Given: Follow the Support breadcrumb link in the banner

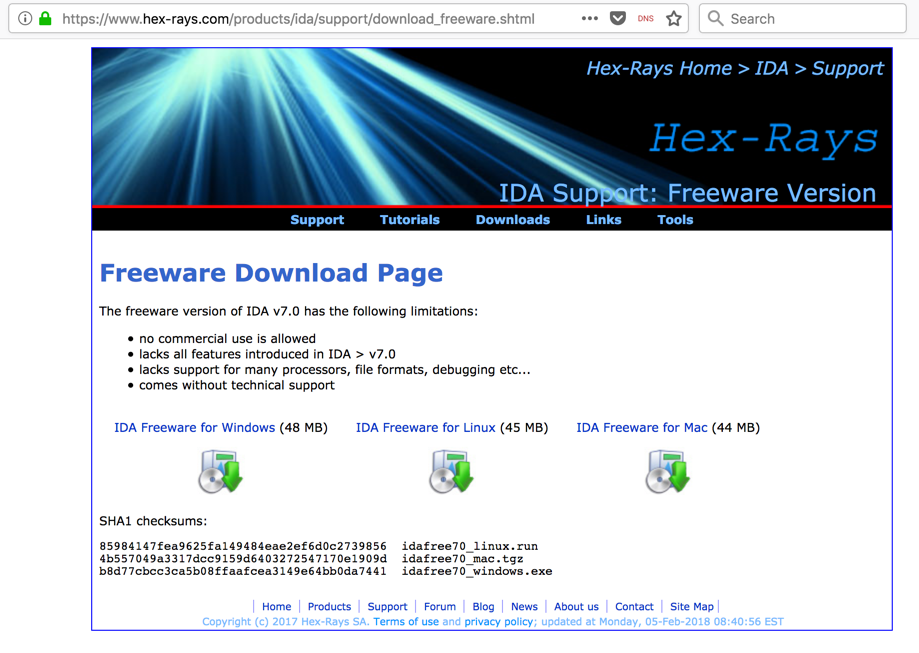Looking at the screenshot, I should pos(847,69).
